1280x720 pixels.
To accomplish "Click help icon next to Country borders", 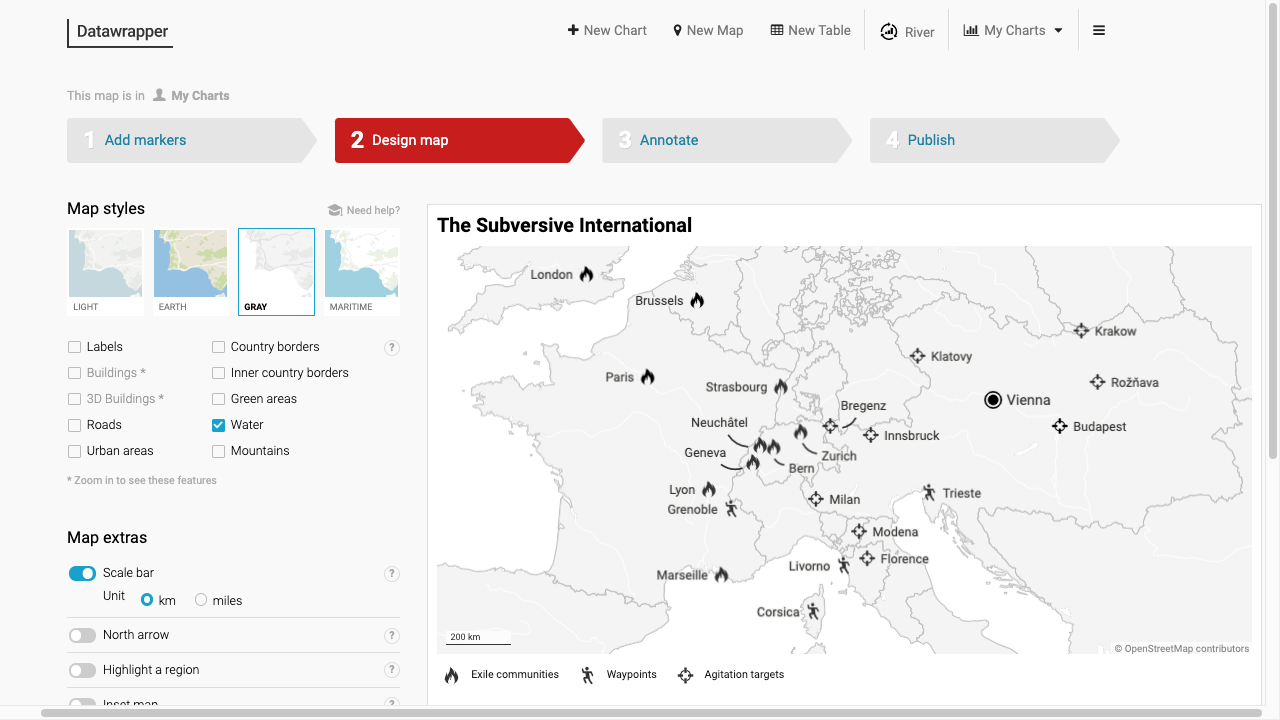I will tap(392, 348).
